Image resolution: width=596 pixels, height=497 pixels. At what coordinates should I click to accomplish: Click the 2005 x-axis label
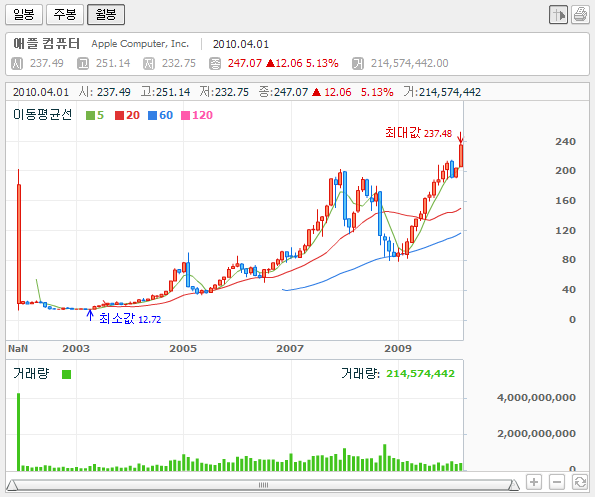[x=183, y=349]
